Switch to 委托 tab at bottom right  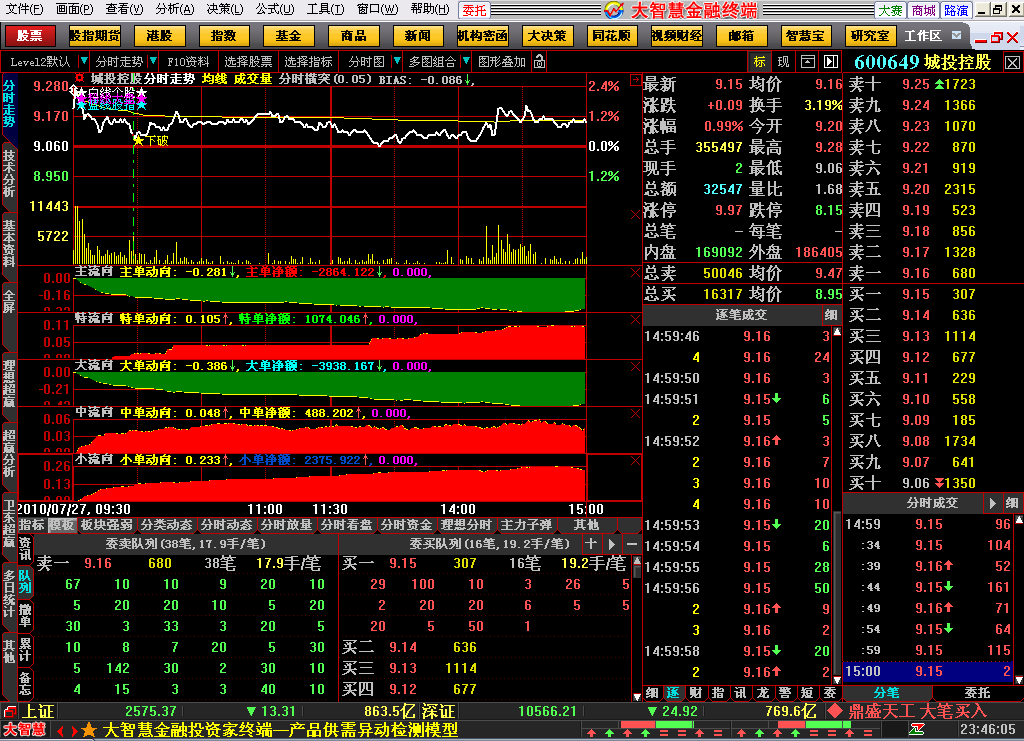[x=977, y=693]
